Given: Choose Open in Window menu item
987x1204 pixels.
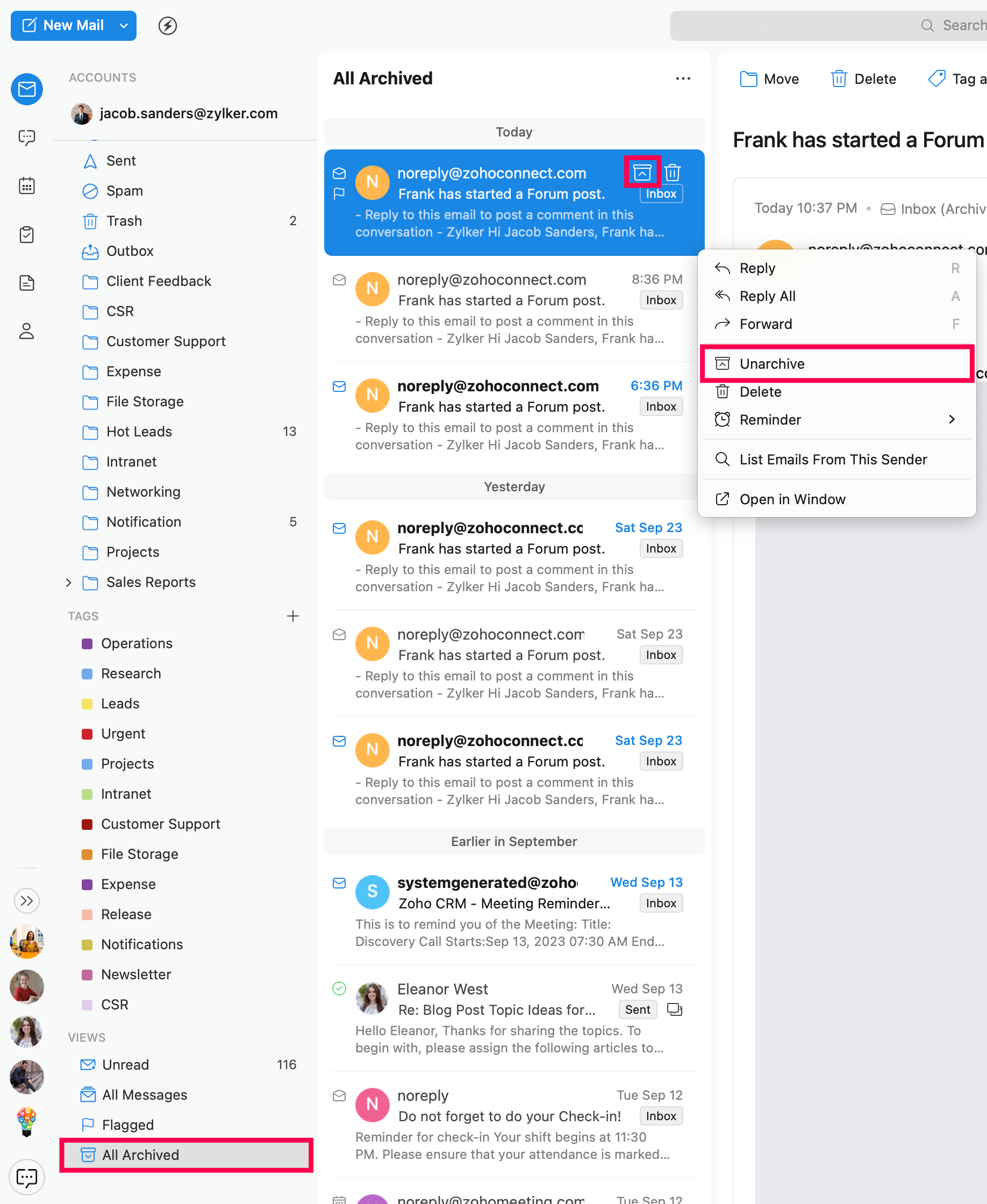Looking at the screenshot, I should pyautogui.click(x=836, y=499).
